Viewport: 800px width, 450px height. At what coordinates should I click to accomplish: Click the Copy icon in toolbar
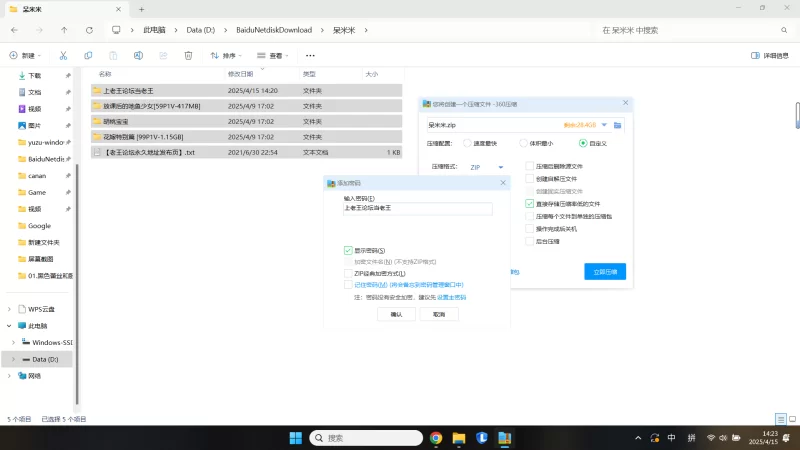[89, 55]
